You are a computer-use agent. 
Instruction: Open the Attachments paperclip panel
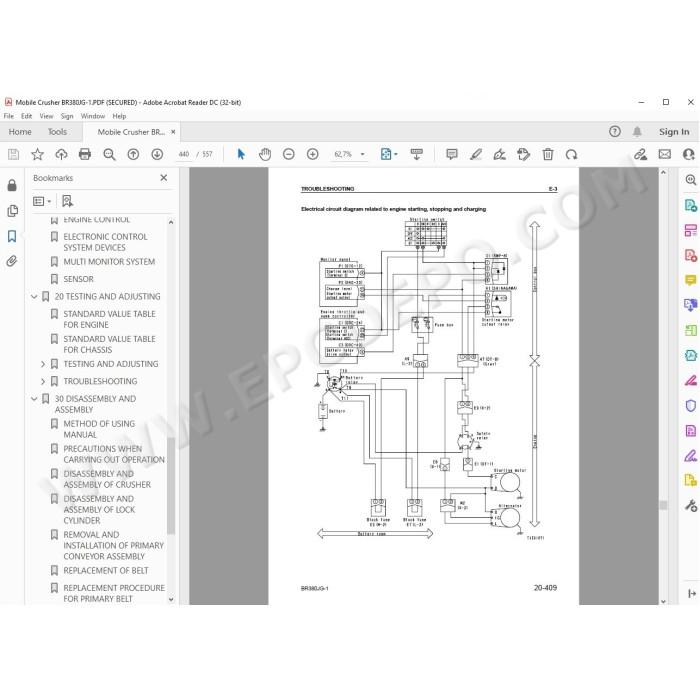pos(12,261)
